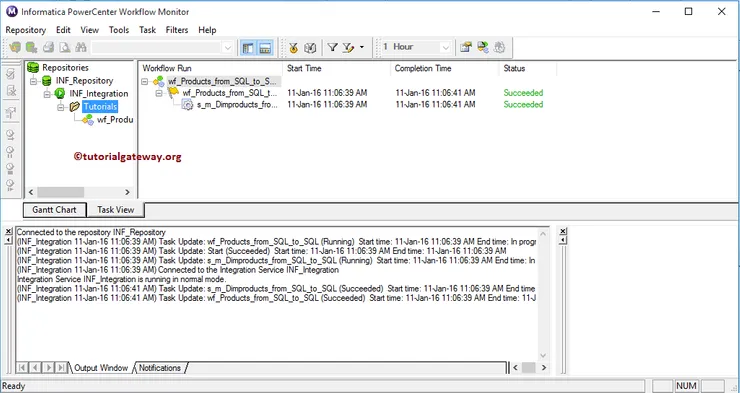Open the Edit menu
The height and width of the screenshot is (393, 740).
tap(63, 30)
